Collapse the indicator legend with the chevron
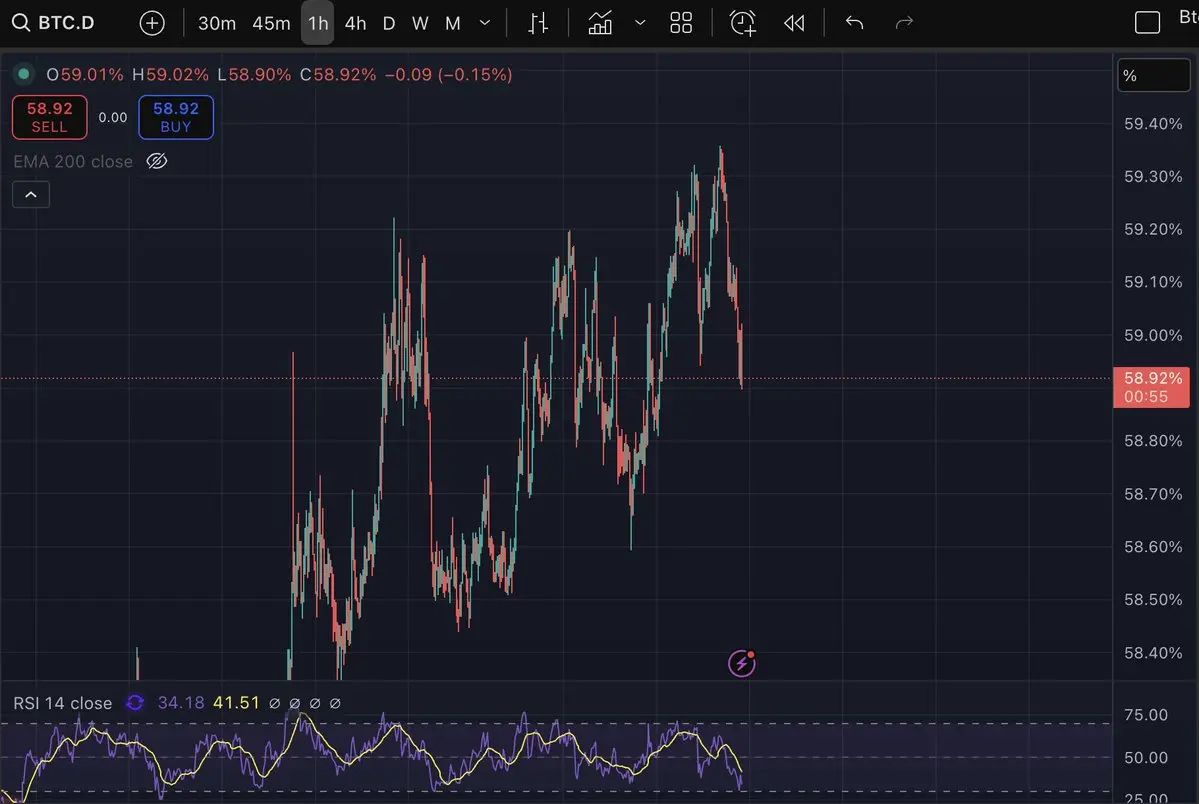The width and height of the screenshot is (1199, 804). [31, 194]
